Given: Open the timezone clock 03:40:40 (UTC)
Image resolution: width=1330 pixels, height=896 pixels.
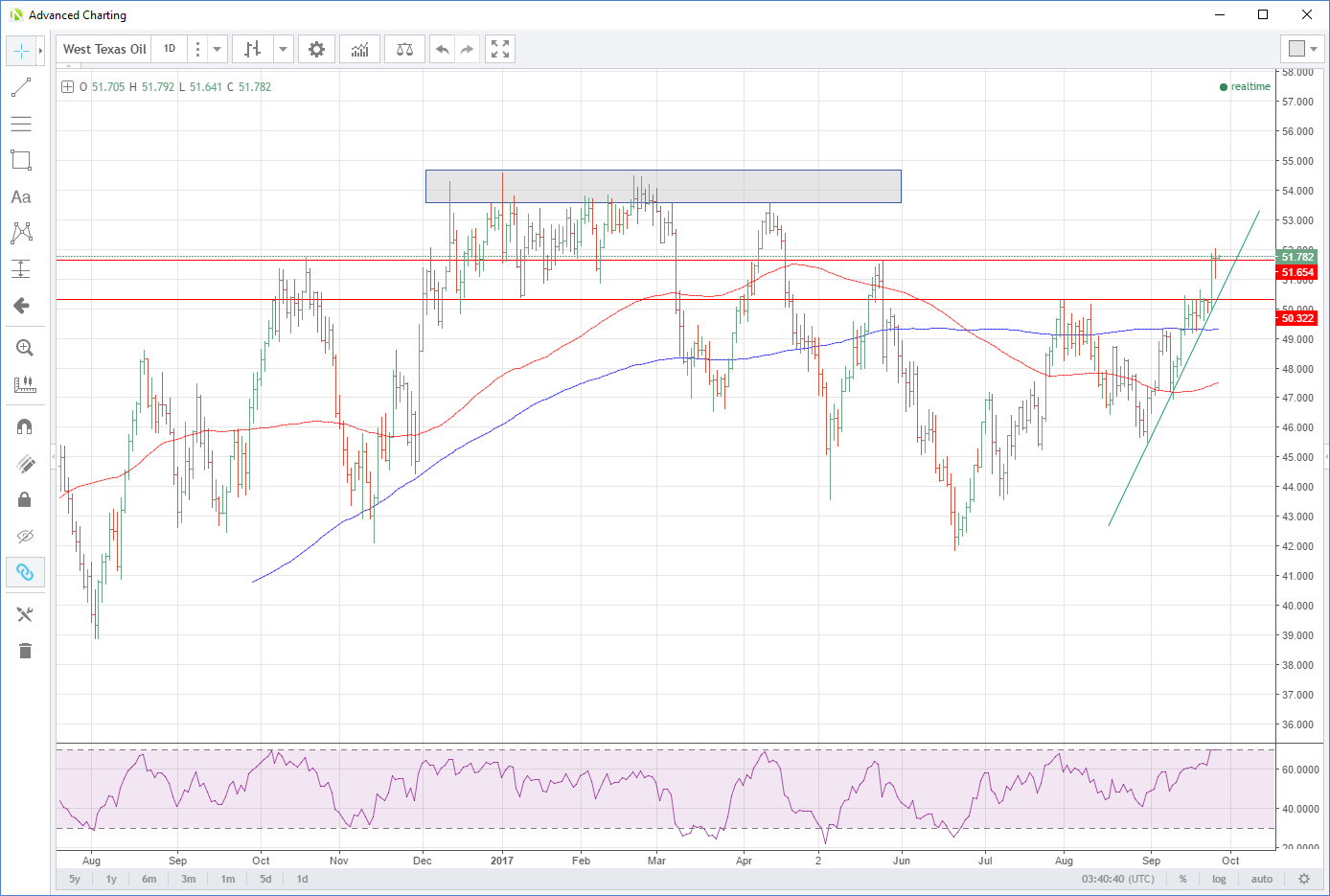Looking at the screenshot, I should click(1118, 879).
